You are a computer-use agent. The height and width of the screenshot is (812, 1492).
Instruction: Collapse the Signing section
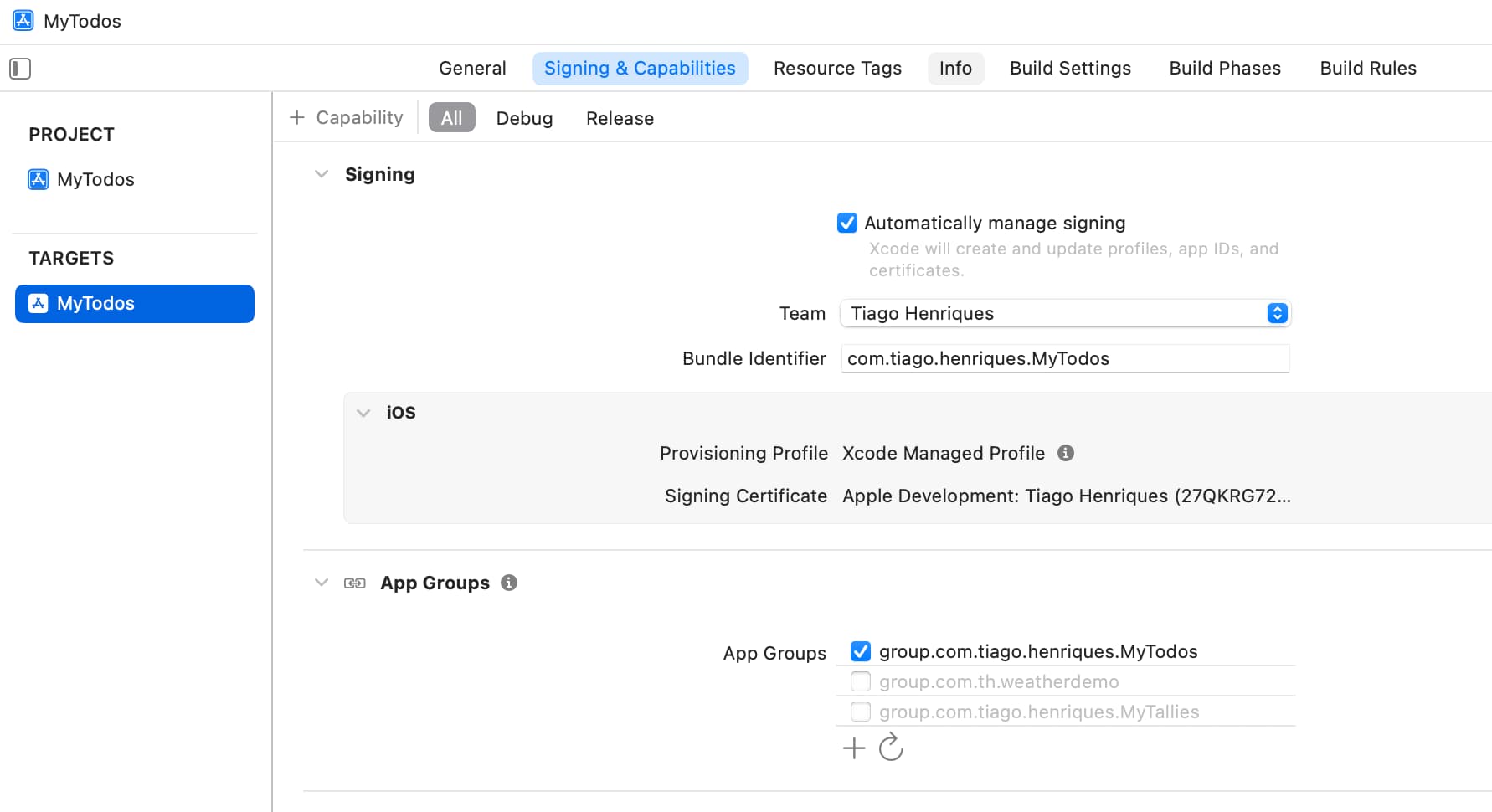pyautogui.click(x=322, y=174)
